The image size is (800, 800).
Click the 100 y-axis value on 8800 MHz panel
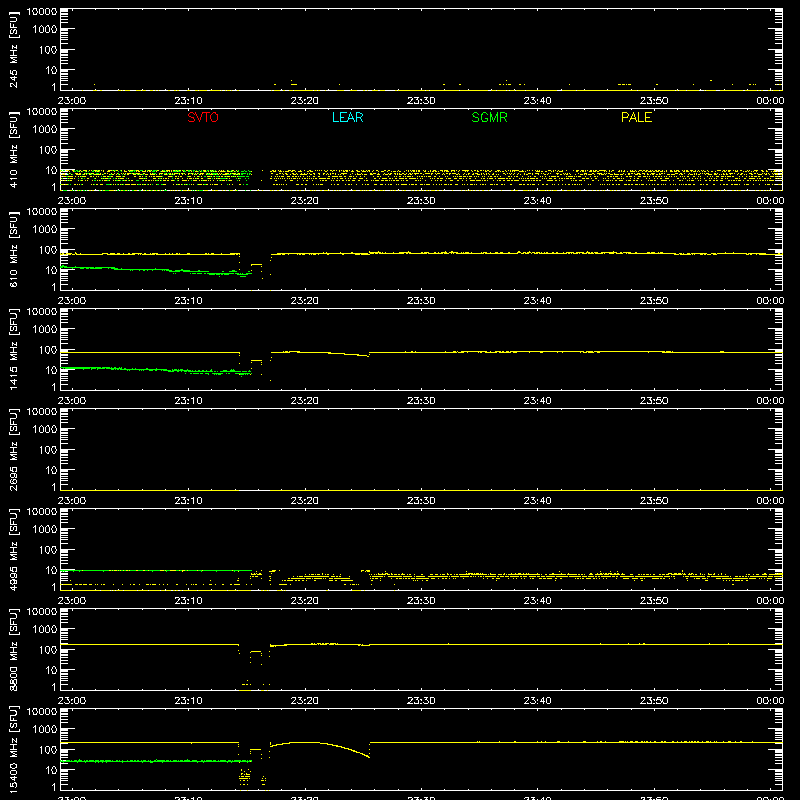(x=48, y=650)
